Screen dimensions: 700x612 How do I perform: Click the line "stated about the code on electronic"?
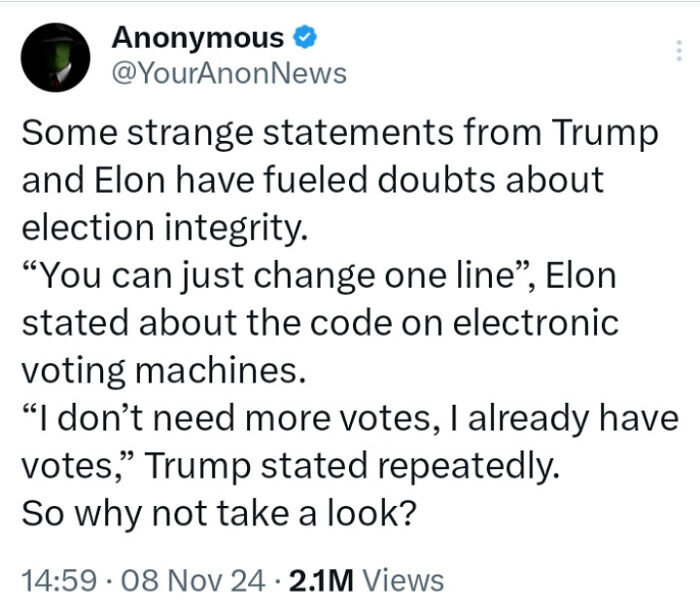point(320,323)
